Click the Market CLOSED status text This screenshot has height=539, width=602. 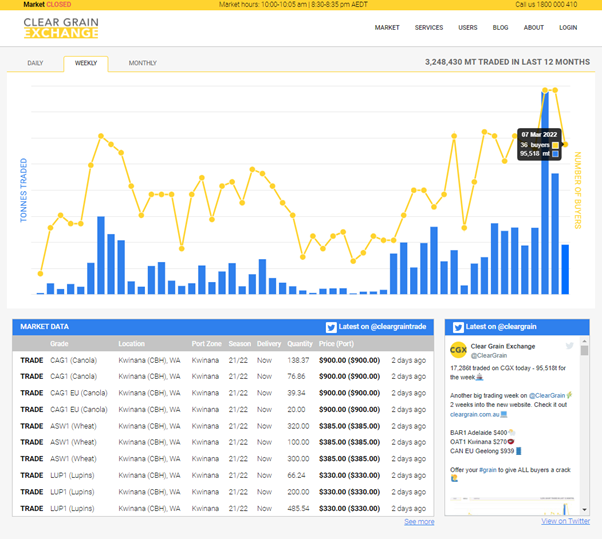click(47, 5)
